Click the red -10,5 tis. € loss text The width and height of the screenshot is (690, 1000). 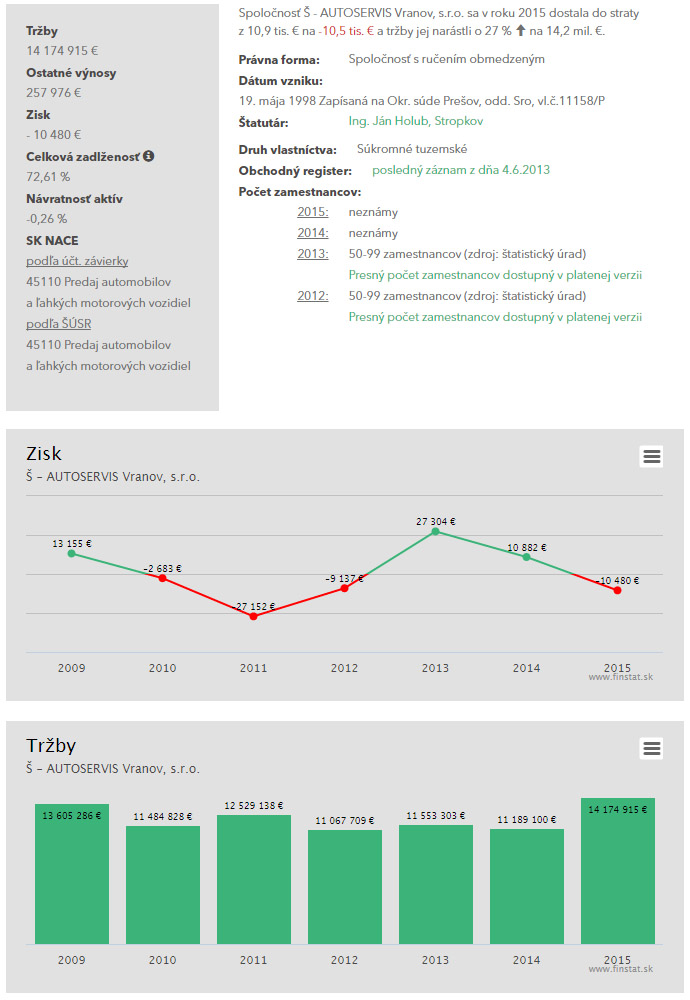(346, 31)
